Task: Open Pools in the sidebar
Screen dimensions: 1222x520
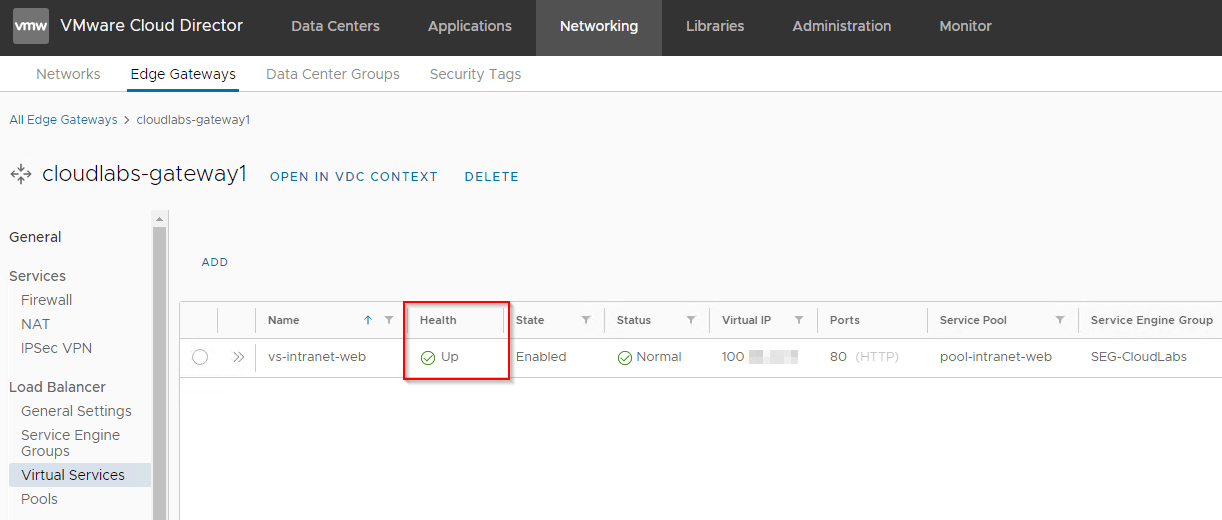Action: pyautogui.click(x=39, y=499)
